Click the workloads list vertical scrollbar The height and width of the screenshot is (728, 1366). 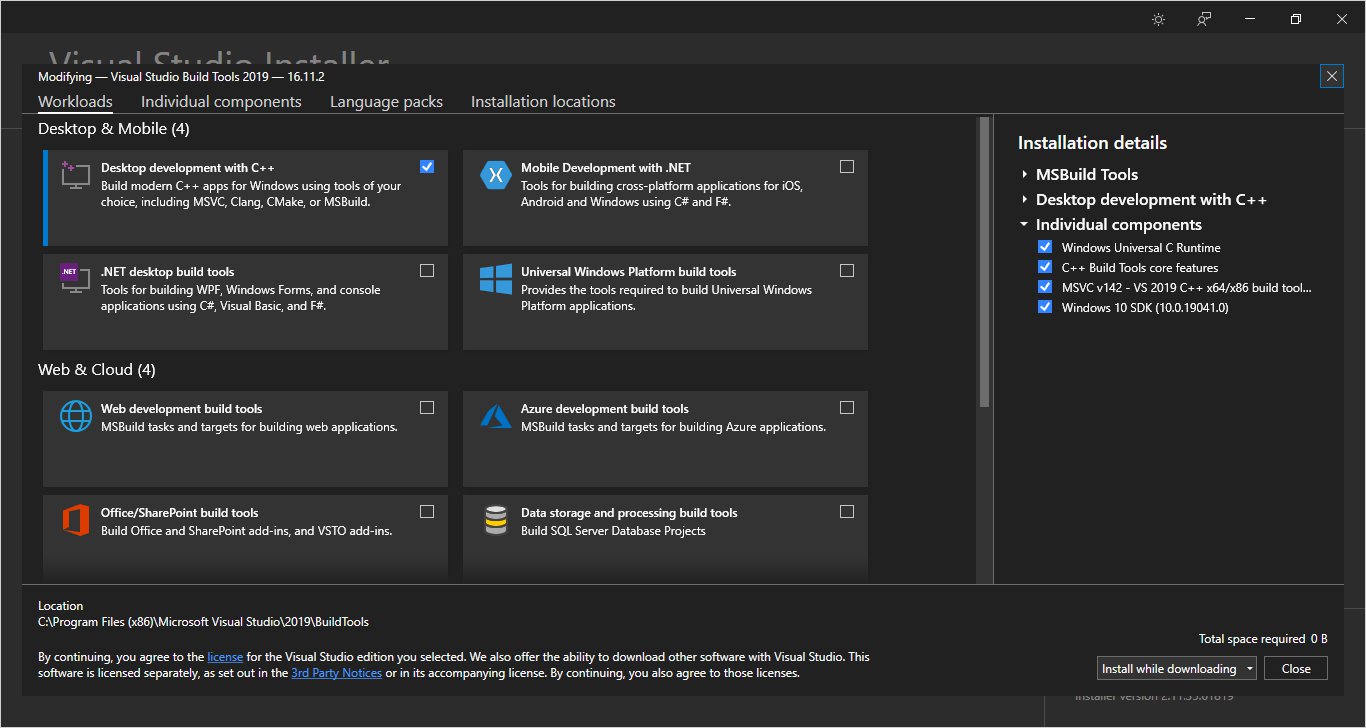click(x=984, y=262)
